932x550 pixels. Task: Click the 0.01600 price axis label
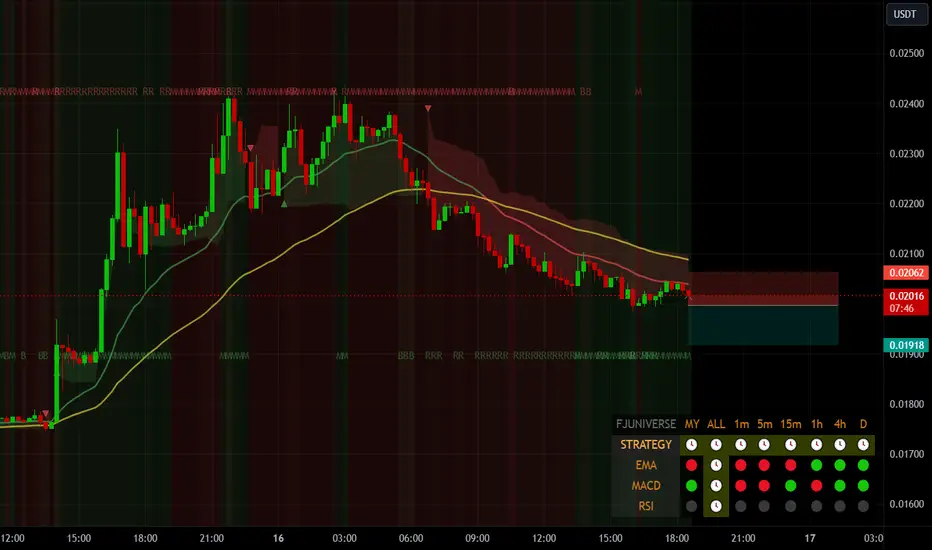906,504
